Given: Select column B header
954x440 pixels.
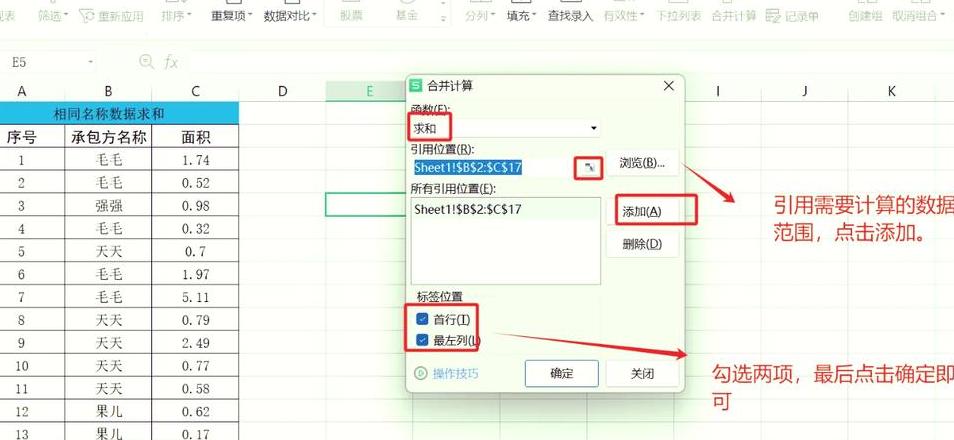Looking at the screenshot, I should [108, 91].
